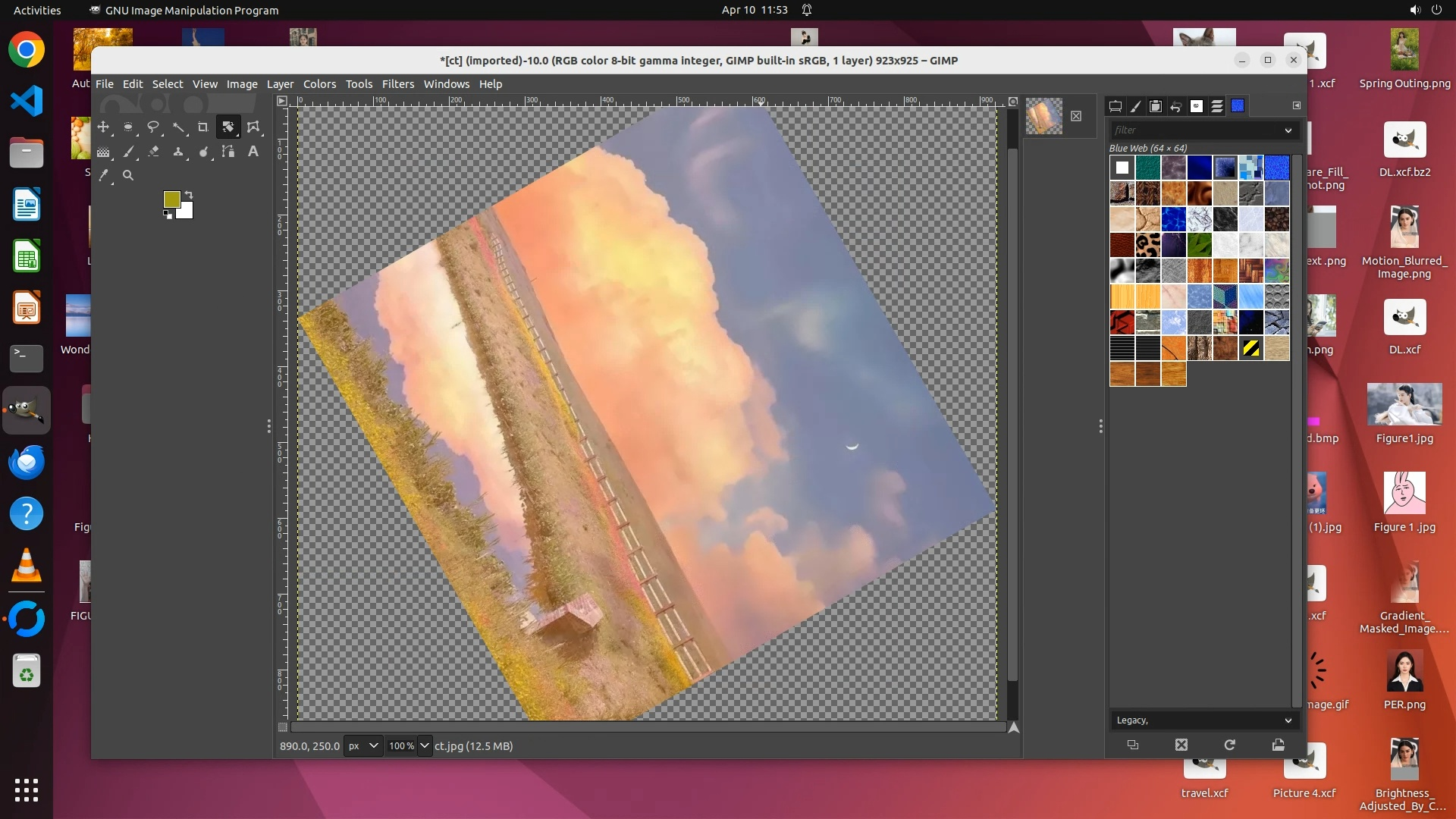Select the Text tool
Viewport: 1456px width, 819px height.
tap(253, 152)
